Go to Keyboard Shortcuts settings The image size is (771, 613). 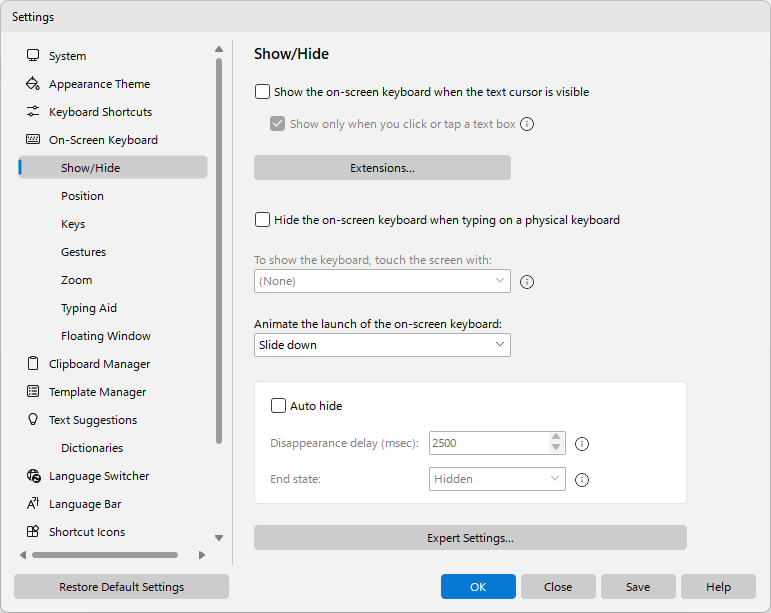point(100,112)
